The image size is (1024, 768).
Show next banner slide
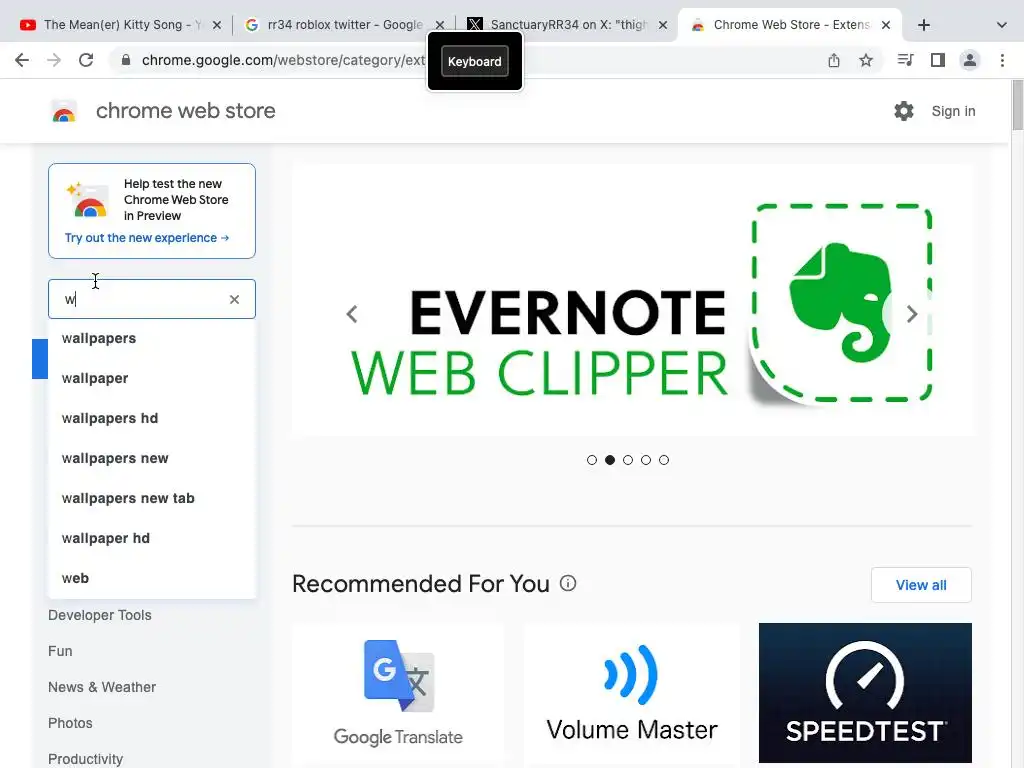(x=912, y=314)
